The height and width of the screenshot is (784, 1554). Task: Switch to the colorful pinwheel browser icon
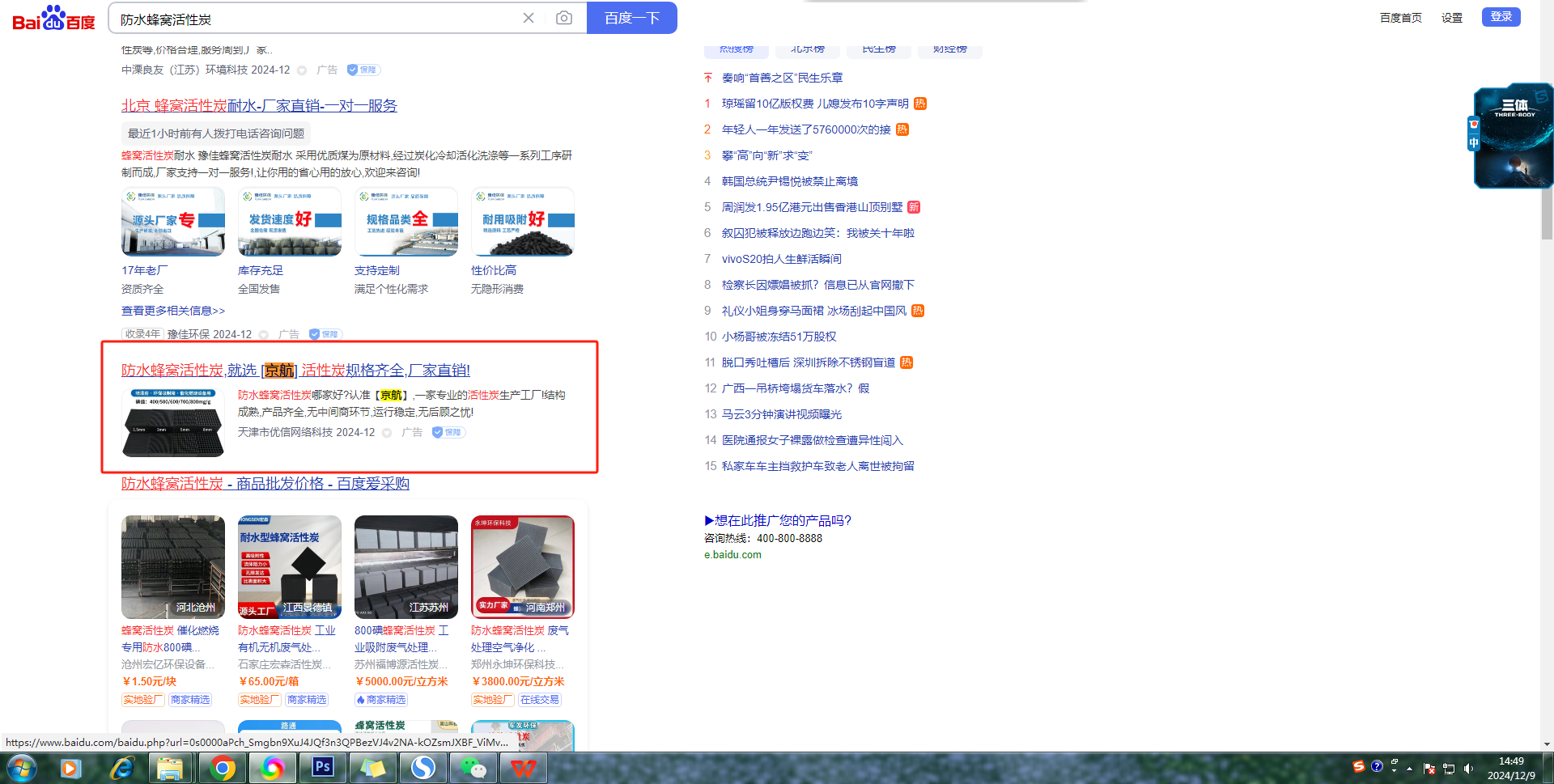point(272,768)
